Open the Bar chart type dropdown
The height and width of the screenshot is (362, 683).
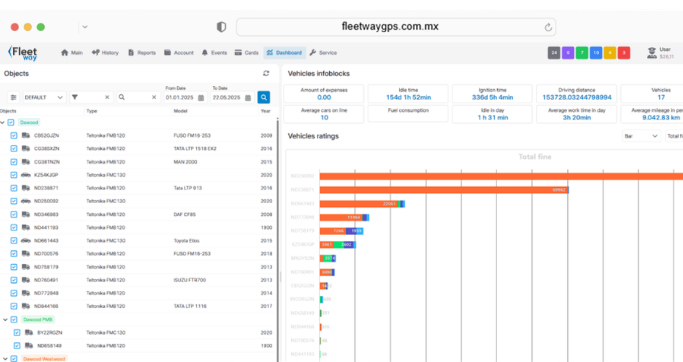tap(641, 136)
